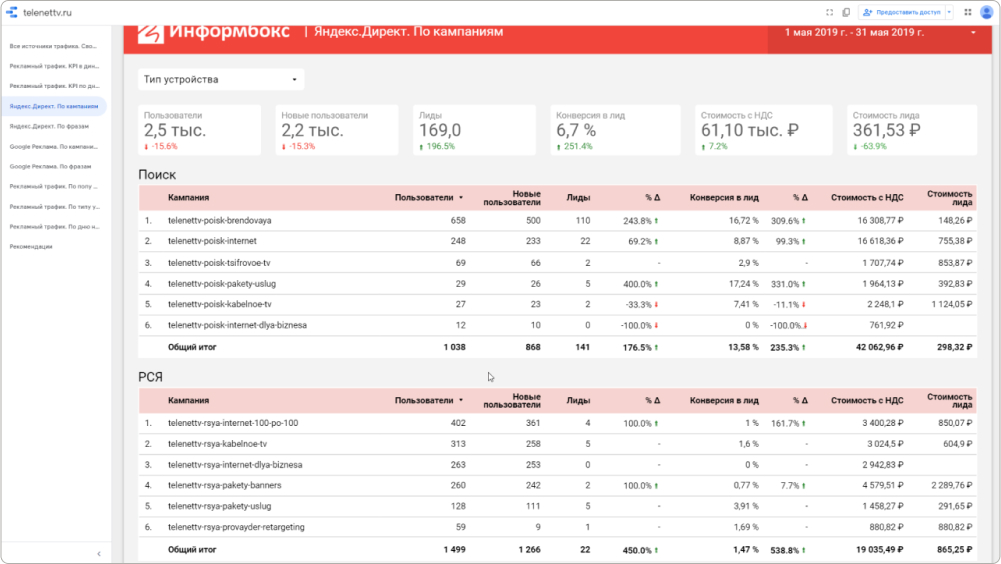Select row telenettv-poisk-kabelnoe-tv

coord(557,304)
